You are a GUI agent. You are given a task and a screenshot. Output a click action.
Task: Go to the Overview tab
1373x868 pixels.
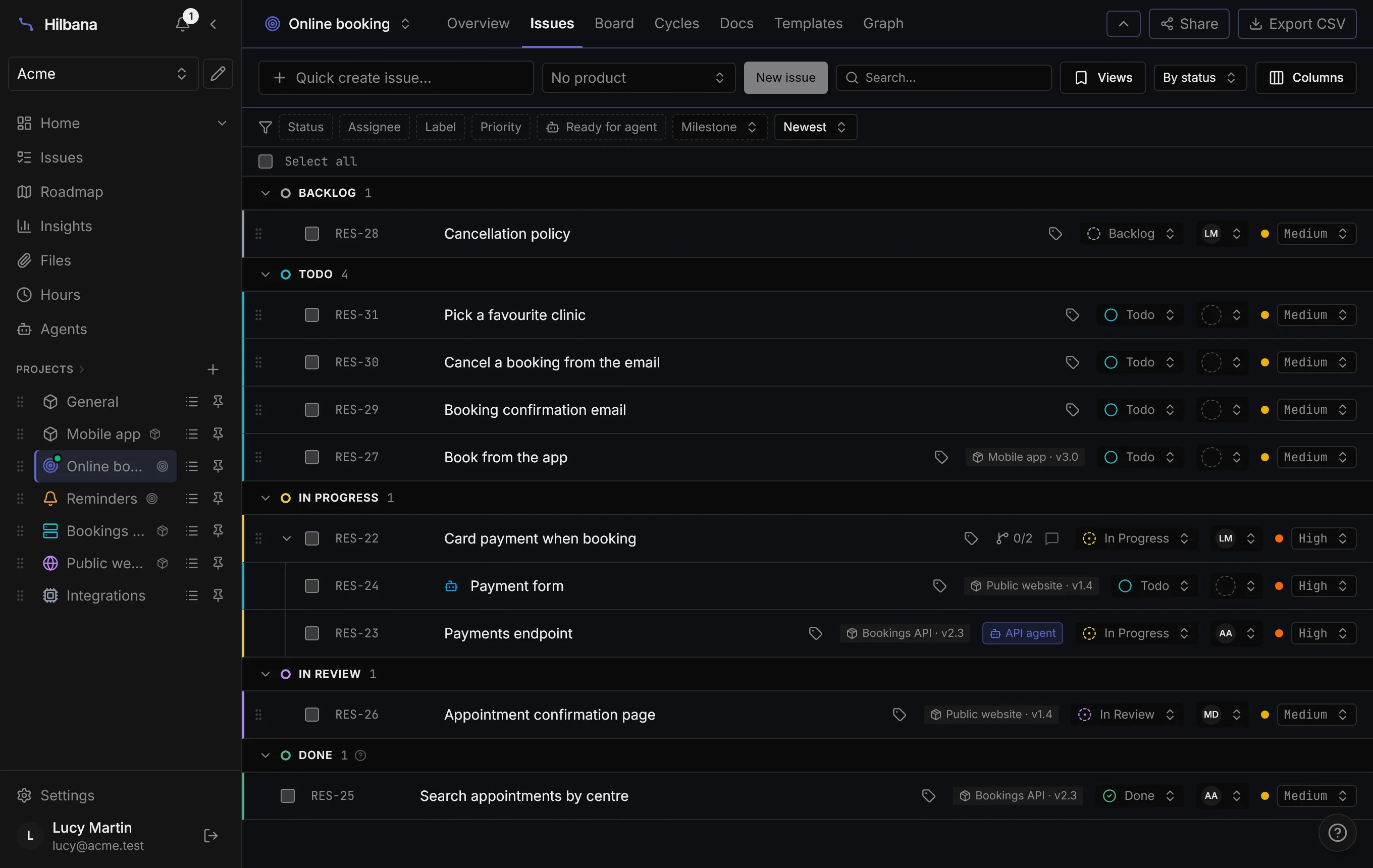(x=478, y=23)
